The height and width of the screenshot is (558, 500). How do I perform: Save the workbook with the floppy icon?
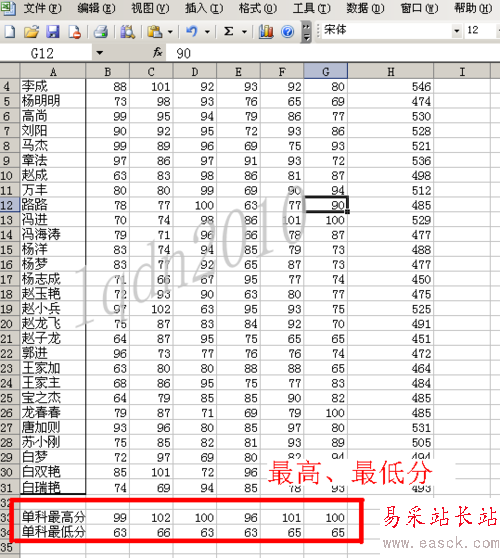(53, 32)
